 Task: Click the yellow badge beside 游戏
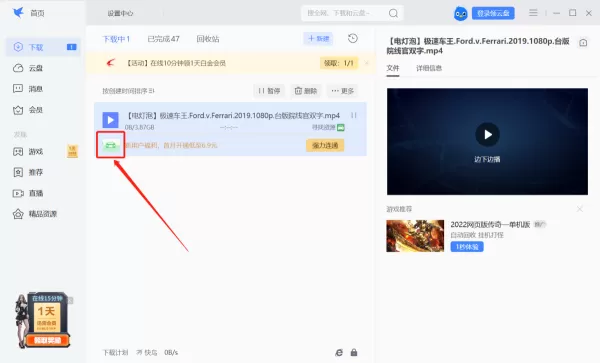pyautogui.click(x=72, y=151)
